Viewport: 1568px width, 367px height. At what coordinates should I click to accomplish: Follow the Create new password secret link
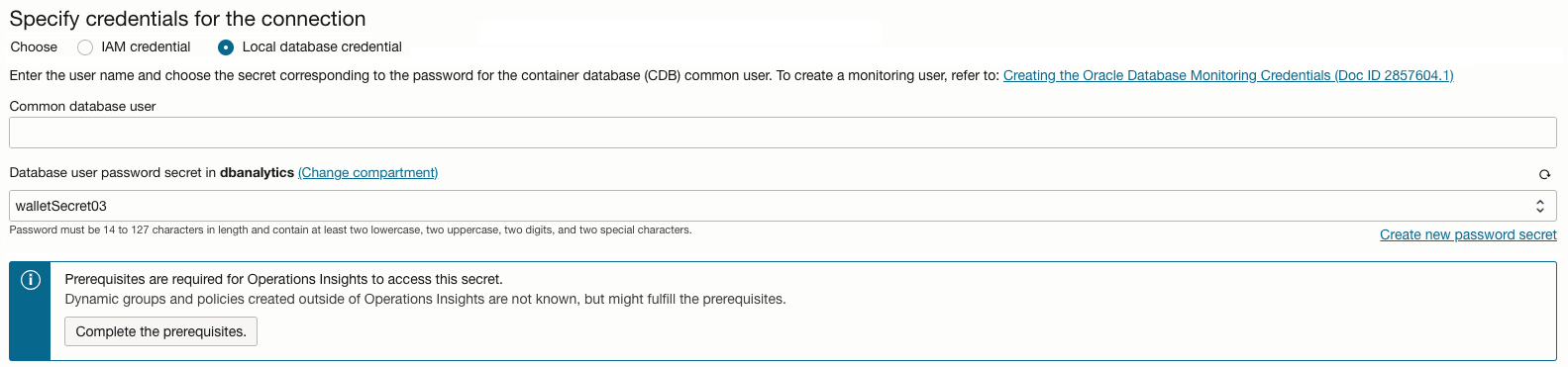pos(1468,234)
